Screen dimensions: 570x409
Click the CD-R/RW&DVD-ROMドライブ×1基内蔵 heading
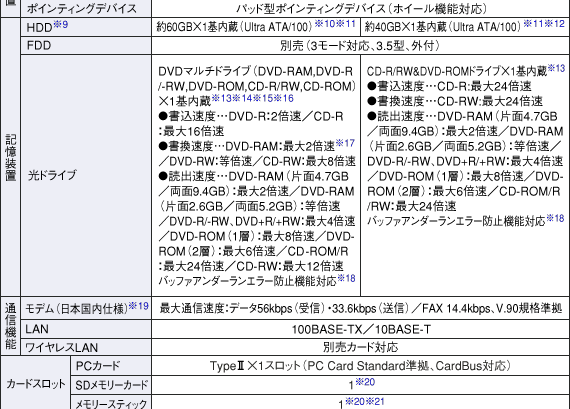click(x=457, y=71)
